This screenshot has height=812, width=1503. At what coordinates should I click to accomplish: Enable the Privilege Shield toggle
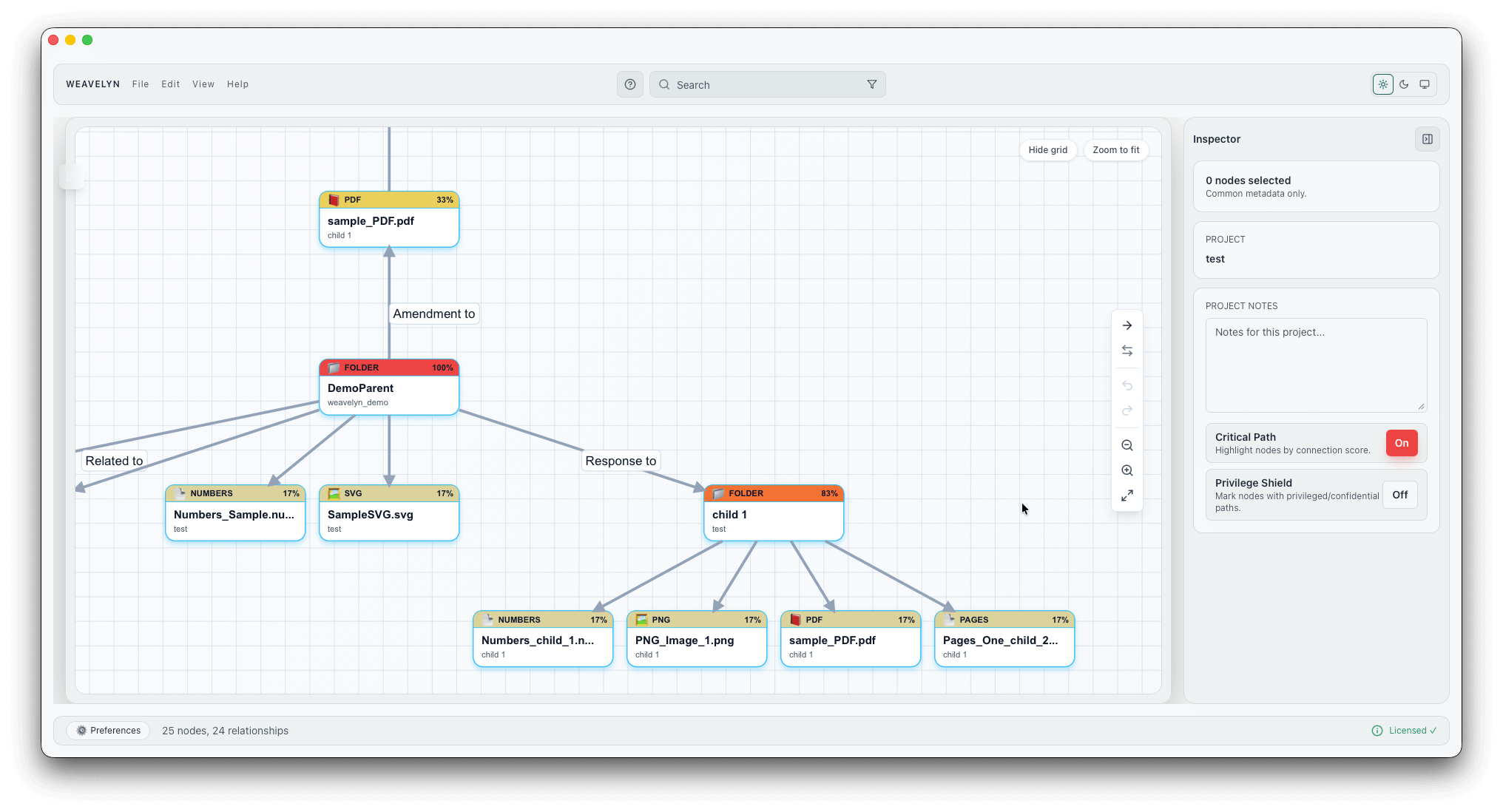[x=1399, y=495]
